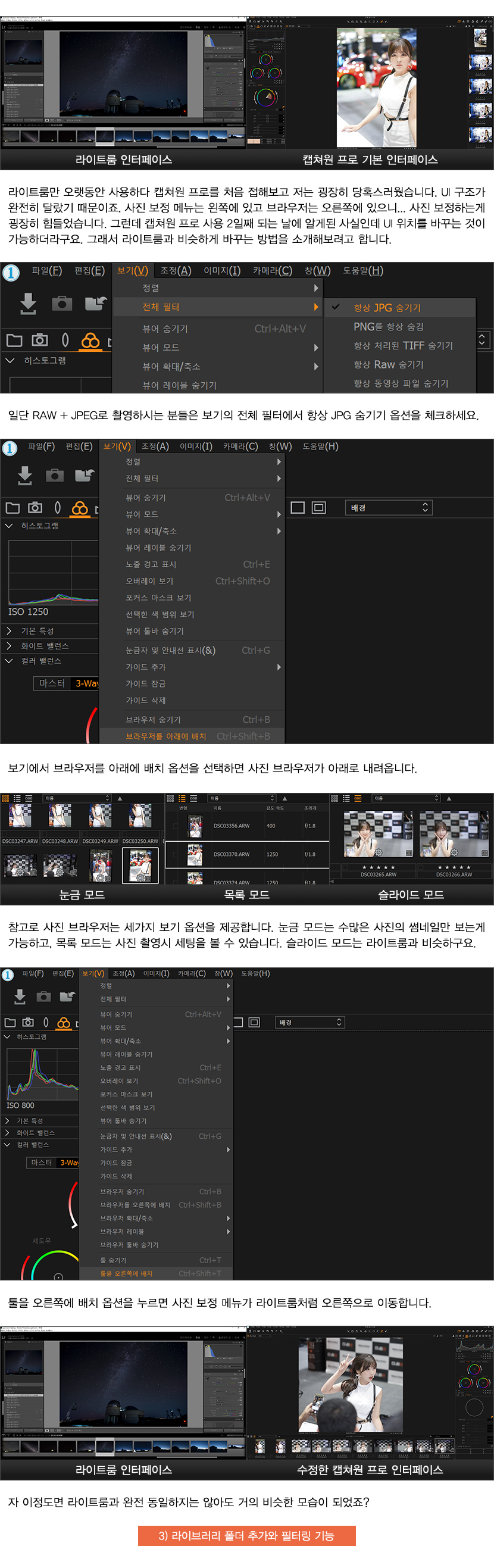
Task: Select Lens tool tab in JPG-filter screenshot
Action: coord(65,341)
